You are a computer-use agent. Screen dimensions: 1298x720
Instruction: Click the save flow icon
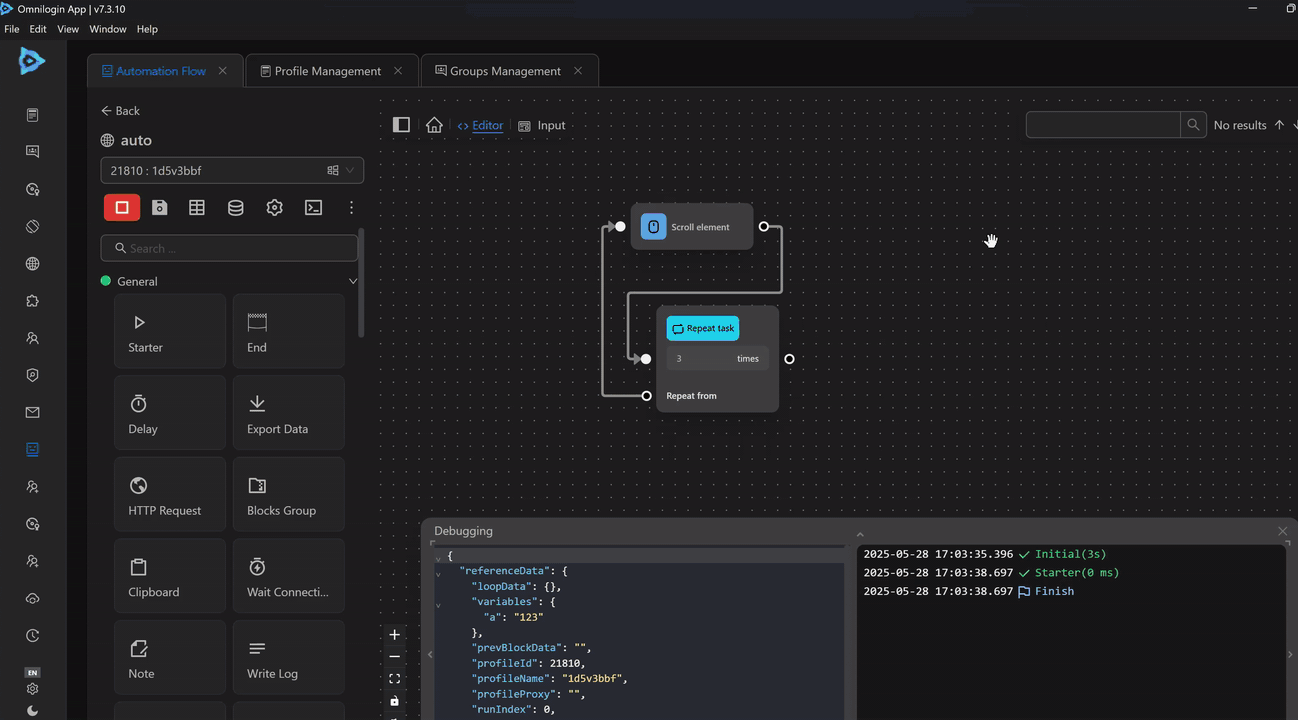coord(159,207)
